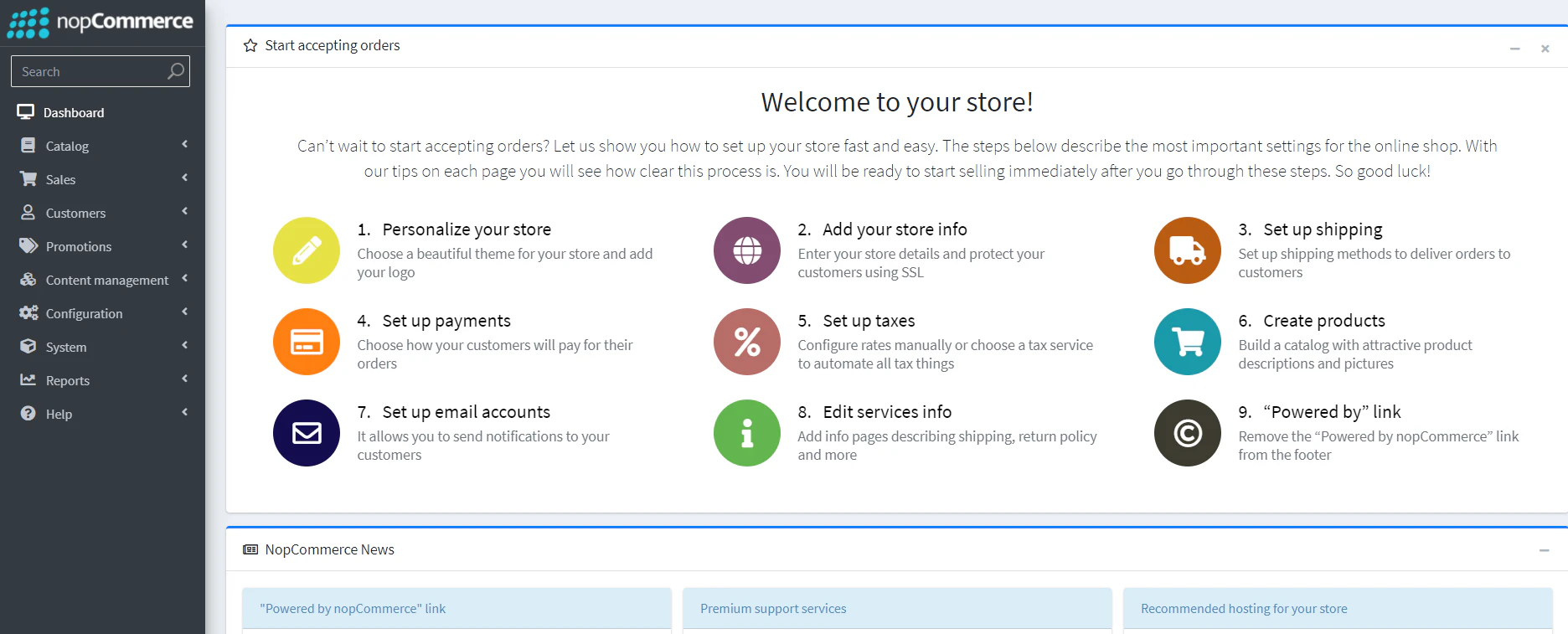
Task: Open Edit services info step
Action: [x=887, y=412]
